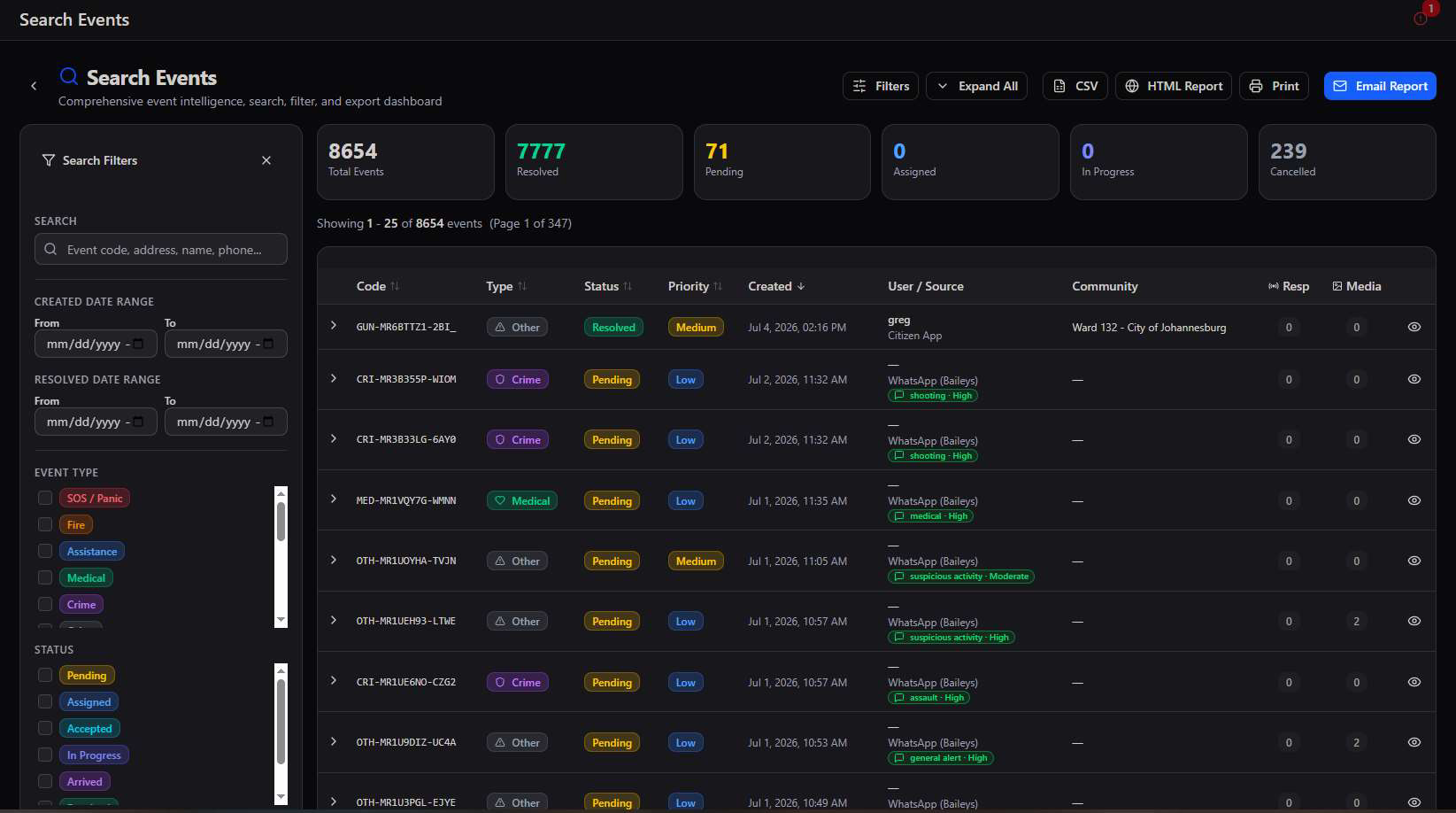Check the Pending status filter

click(x=45, y=675)
